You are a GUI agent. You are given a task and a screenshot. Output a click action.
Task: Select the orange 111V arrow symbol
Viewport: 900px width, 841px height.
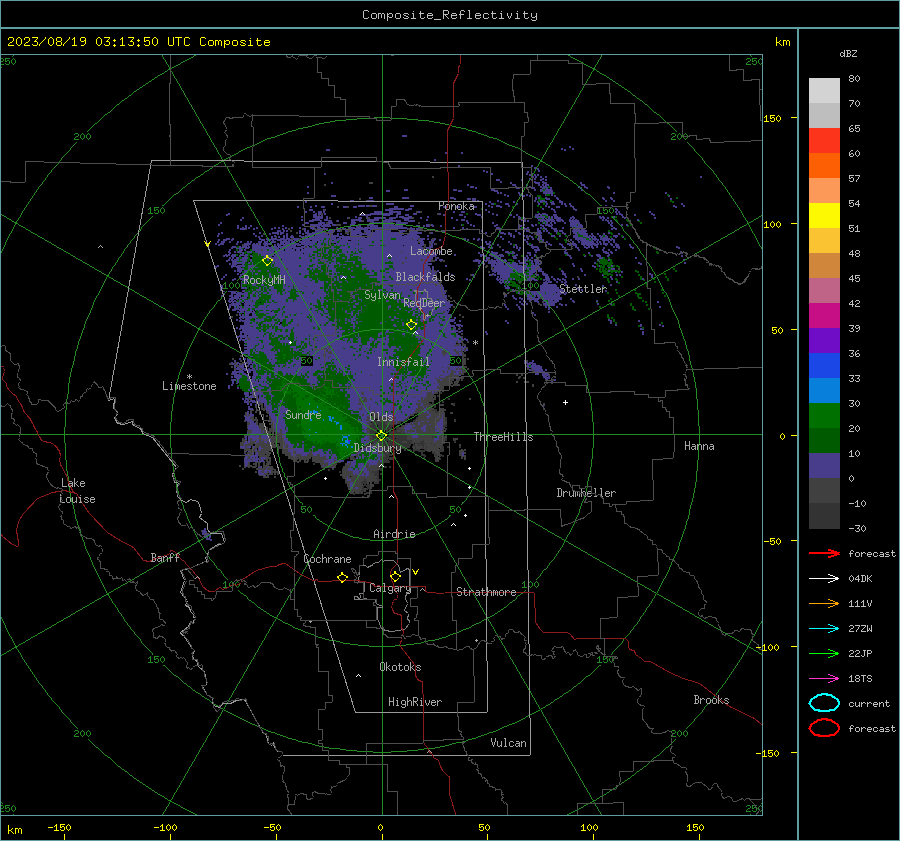[x=824, y=603]
